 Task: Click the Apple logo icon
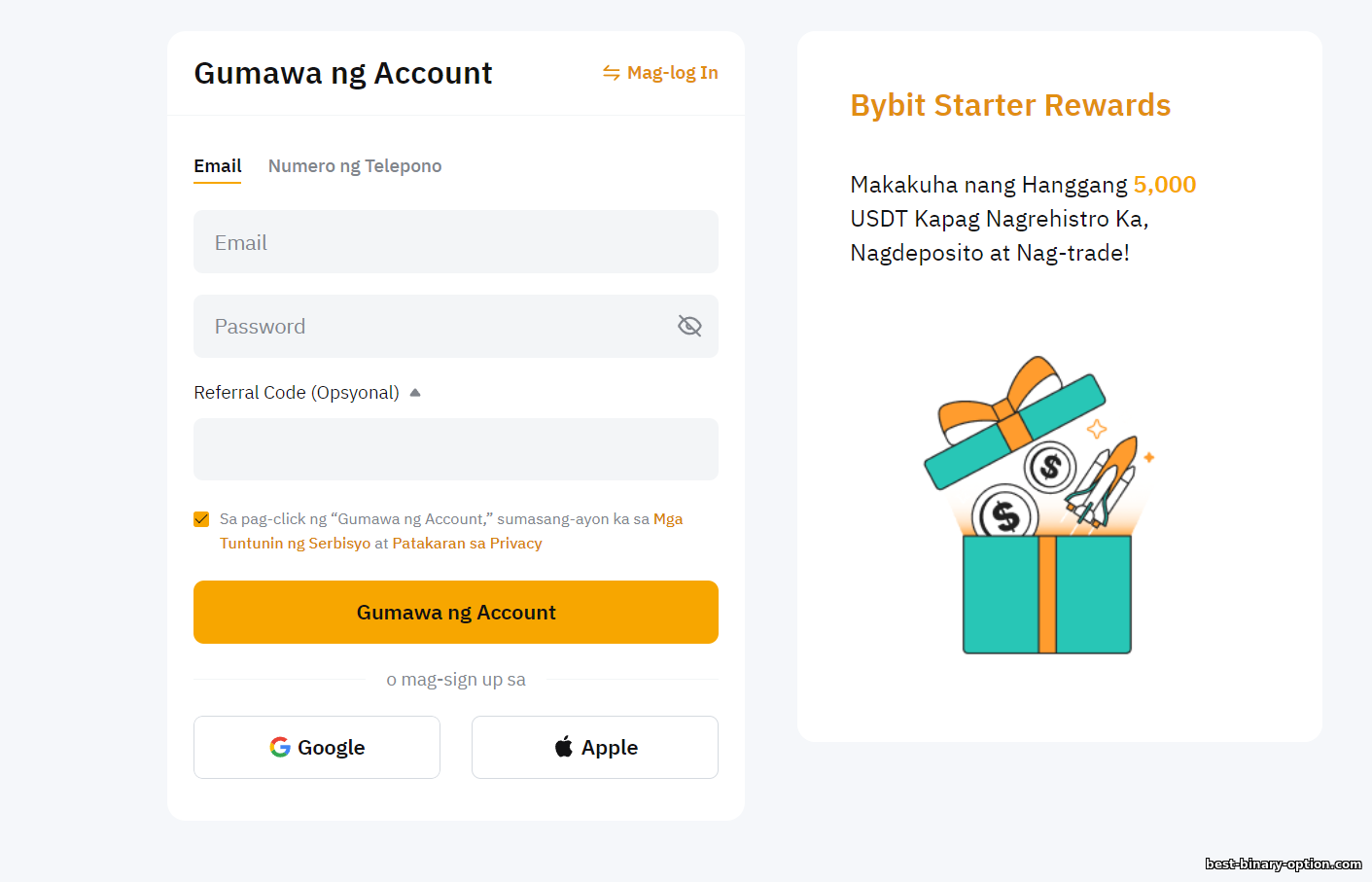(564, 747)
